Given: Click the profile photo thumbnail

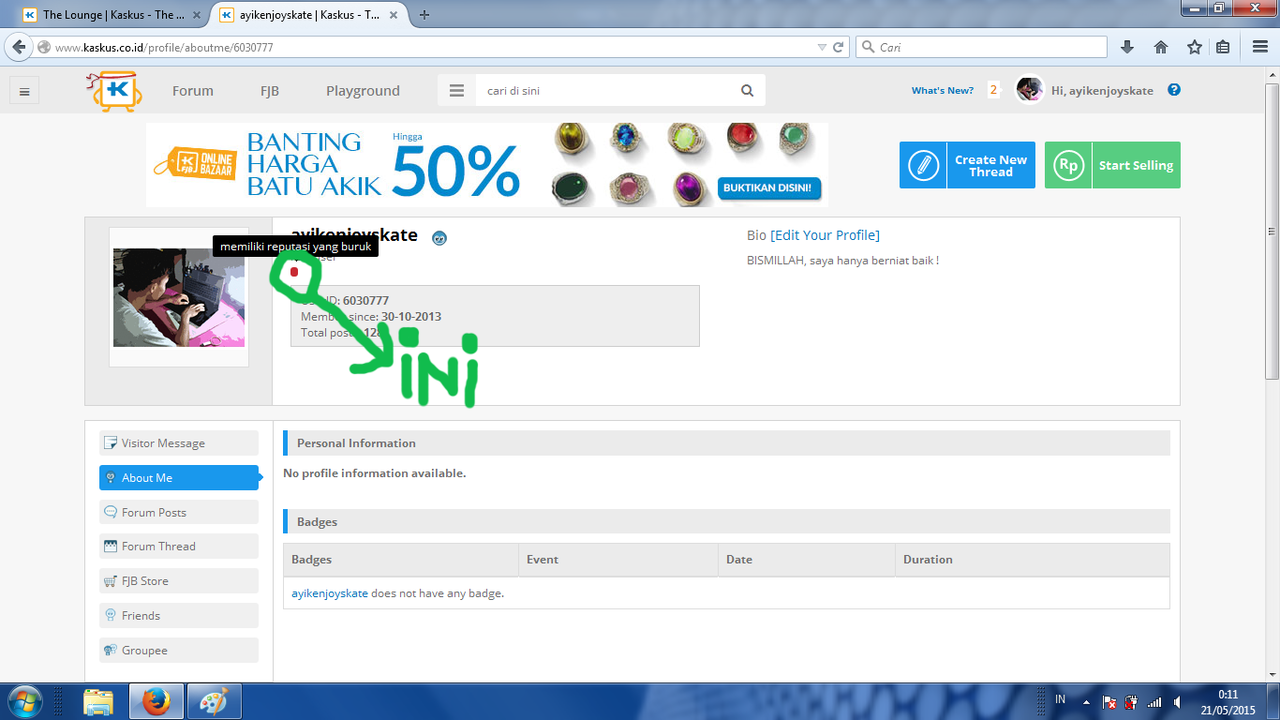Looking at the screenshot, I should (x=179, y=297).
